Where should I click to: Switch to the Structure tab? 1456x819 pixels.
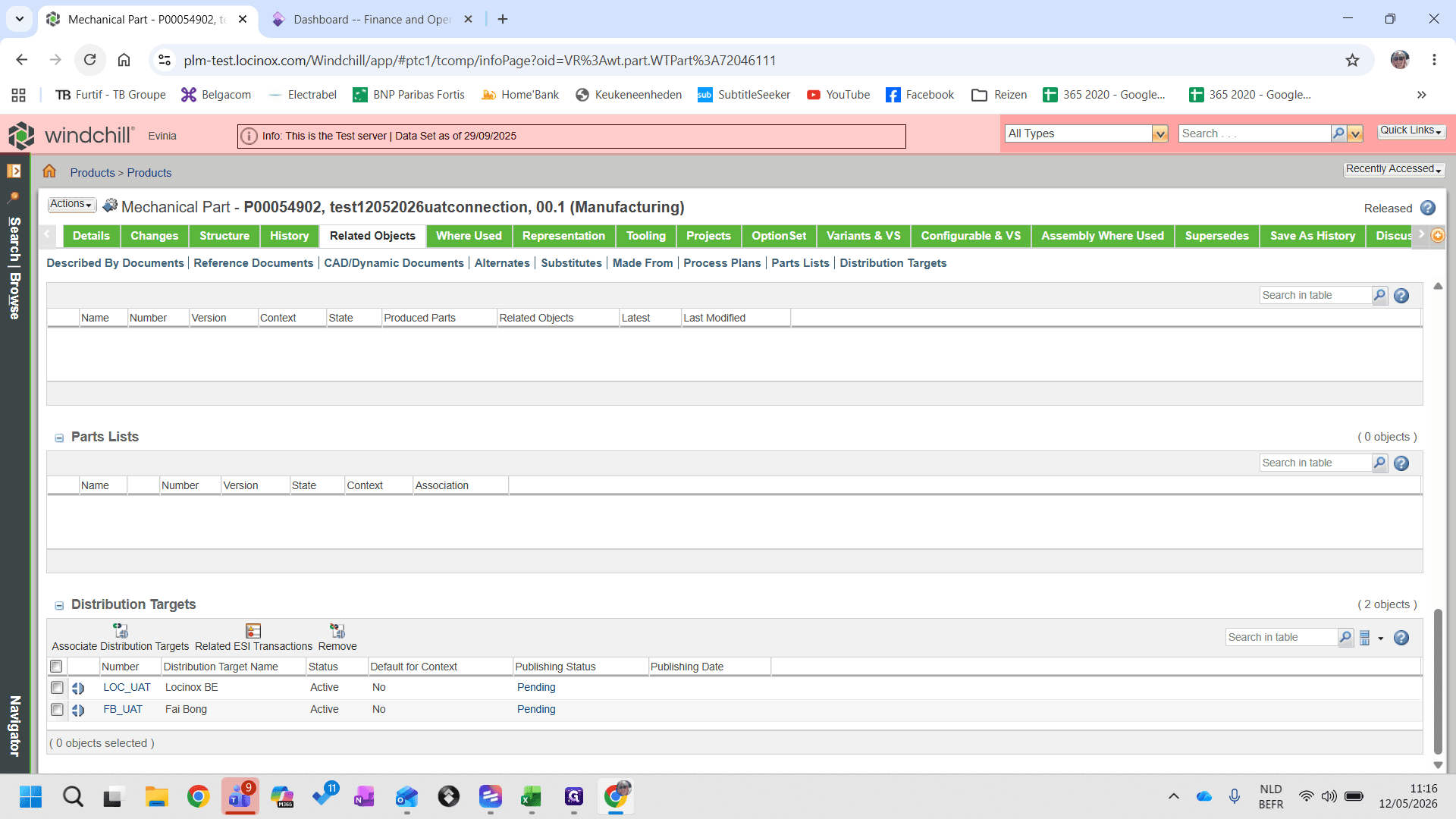pos(224,236)
